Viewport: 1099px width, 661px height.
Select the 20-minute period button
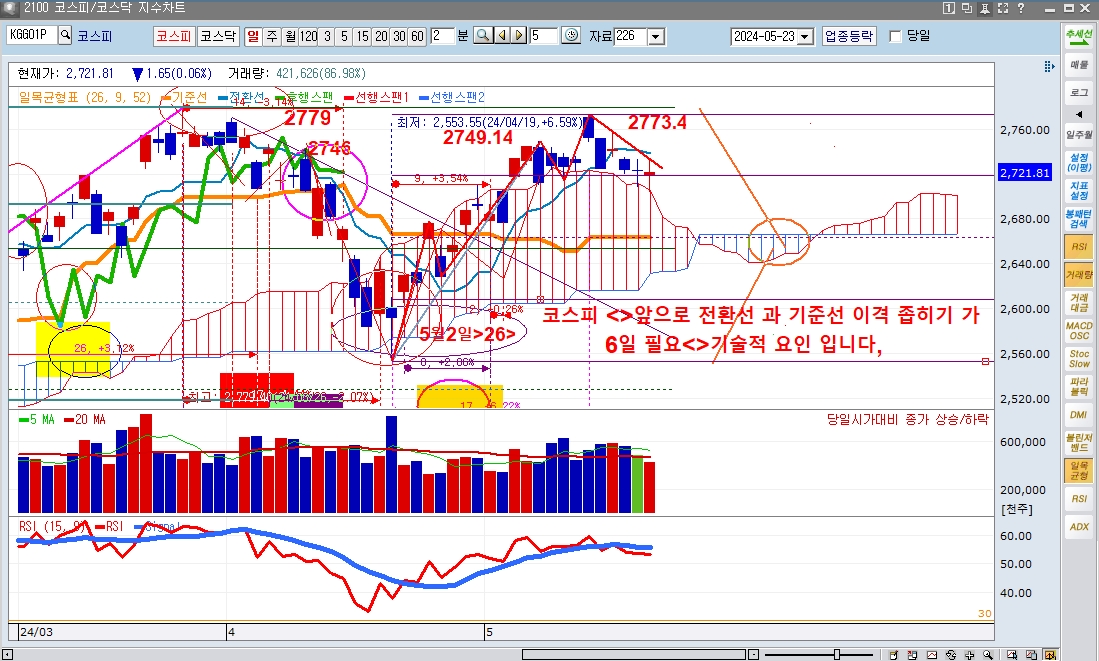click(381, 36)
